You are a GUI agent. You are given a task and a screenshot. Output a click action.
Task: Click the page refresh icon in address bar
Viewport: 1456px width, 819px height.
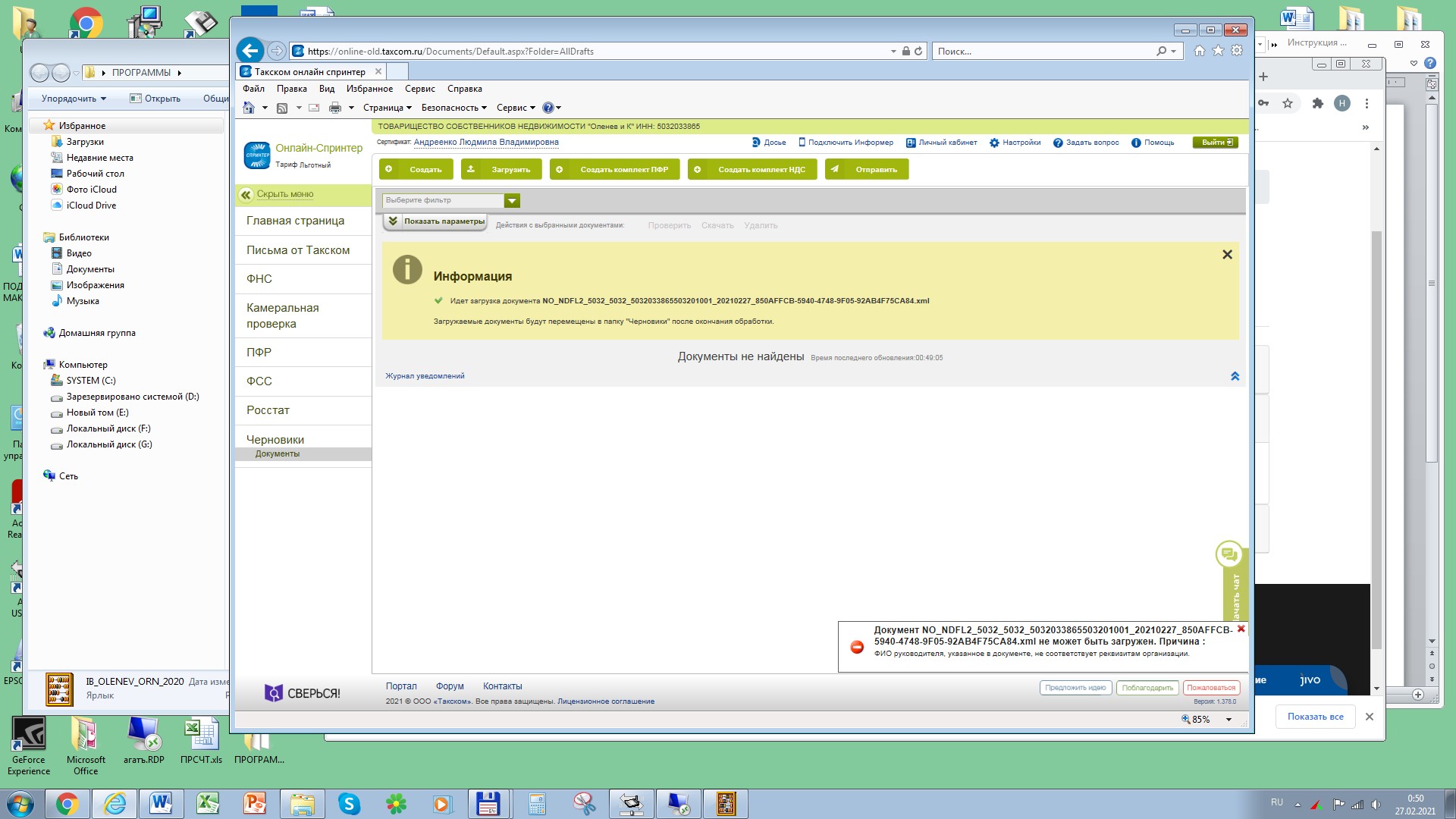click(918, 52)
